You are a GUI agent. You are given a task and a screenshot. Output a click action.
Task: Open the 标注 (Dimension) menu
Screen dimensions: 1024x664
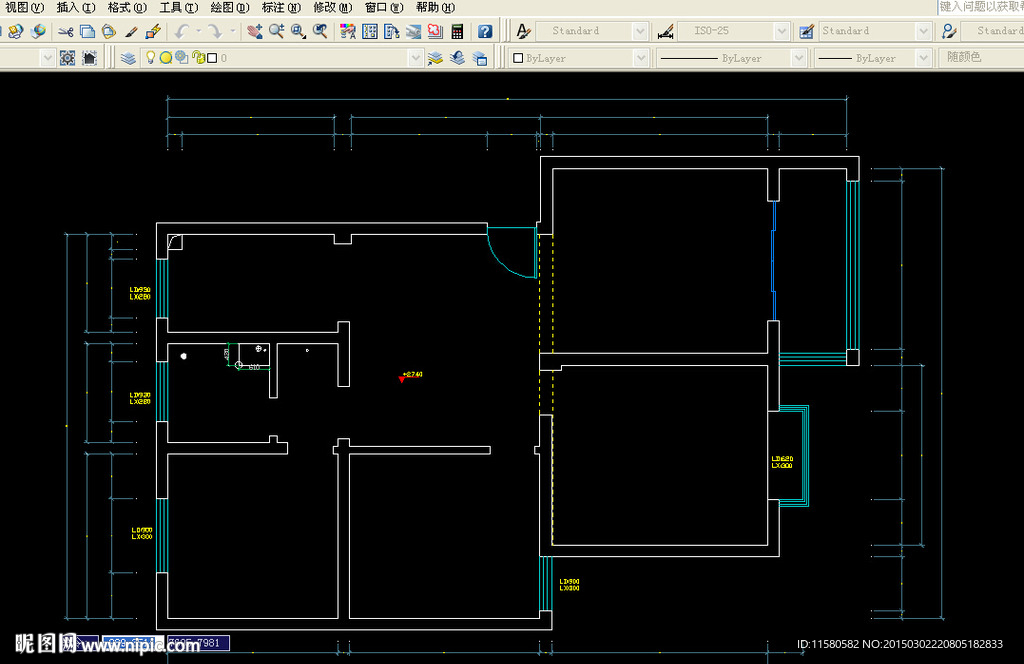coord(280,7)
